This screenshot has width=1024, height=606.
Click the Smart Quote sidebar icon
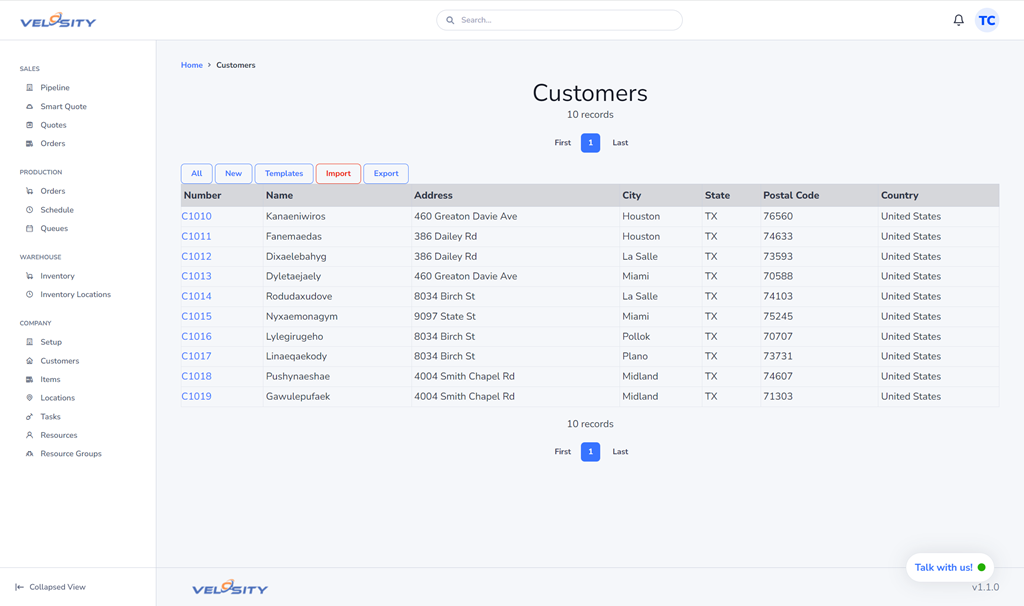click(29, 106)
